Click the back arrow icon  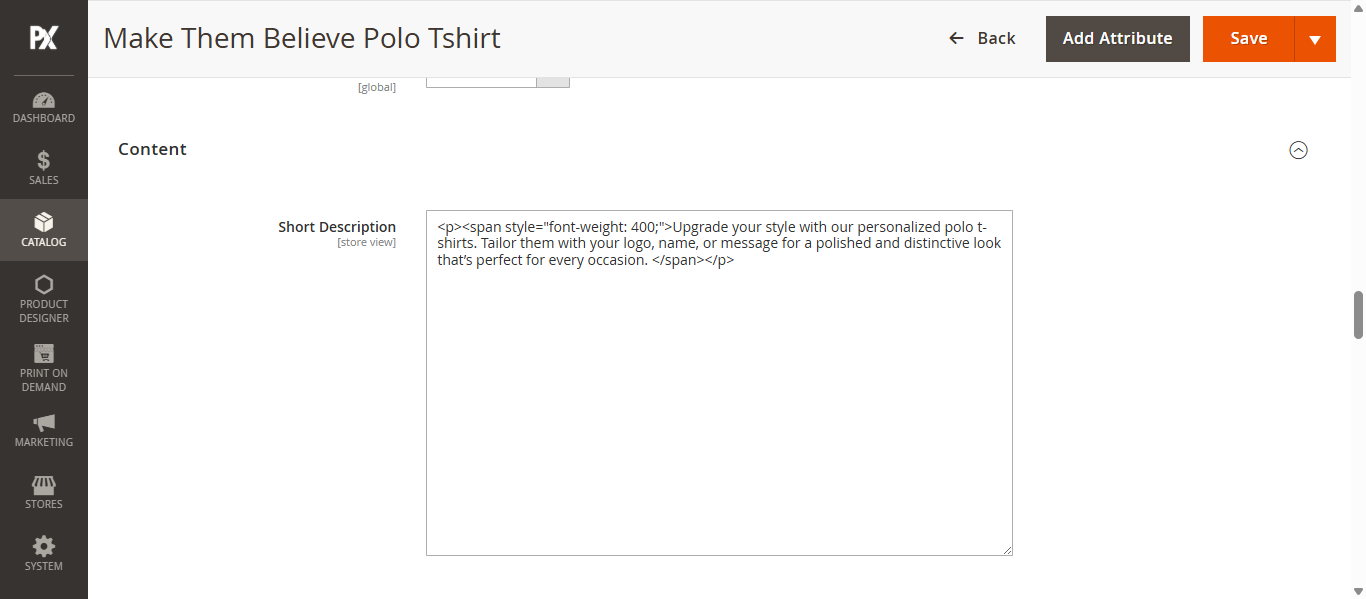[x=956, y=38]
